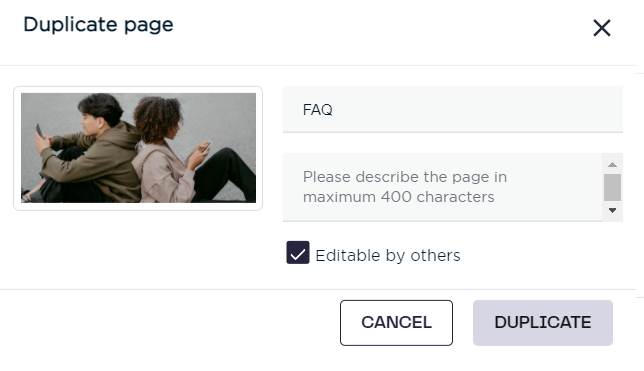Click the X icon in dialog header

pos(602,28)
